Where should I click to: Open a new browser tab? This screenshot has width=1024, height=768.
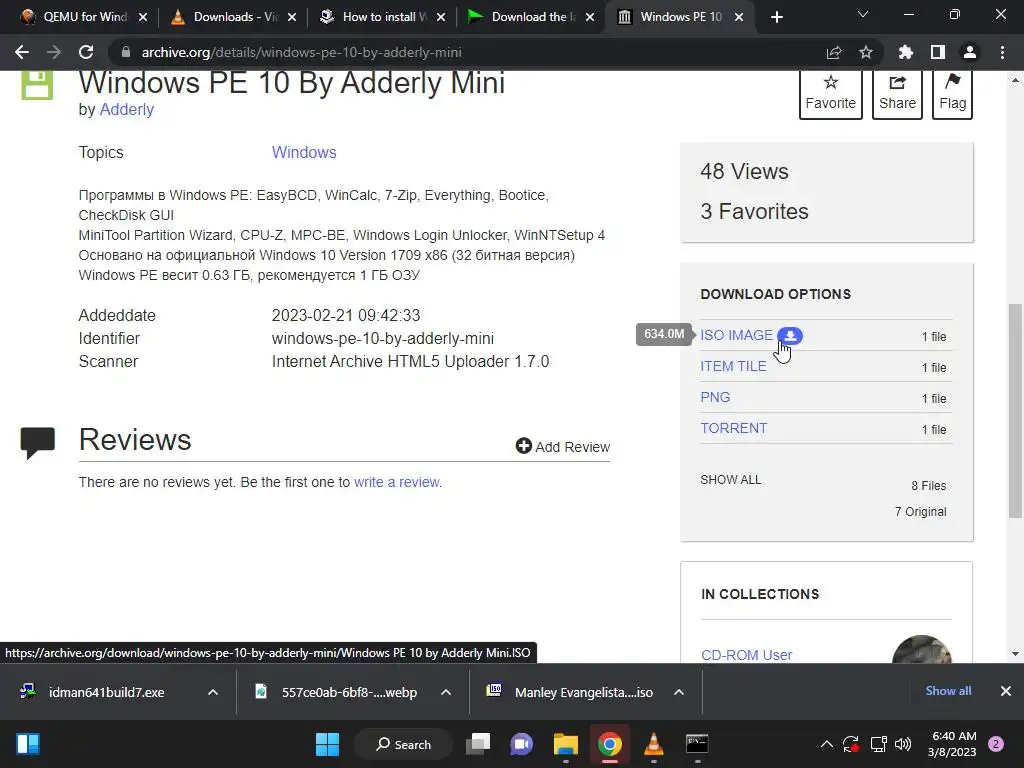[776, 17]
